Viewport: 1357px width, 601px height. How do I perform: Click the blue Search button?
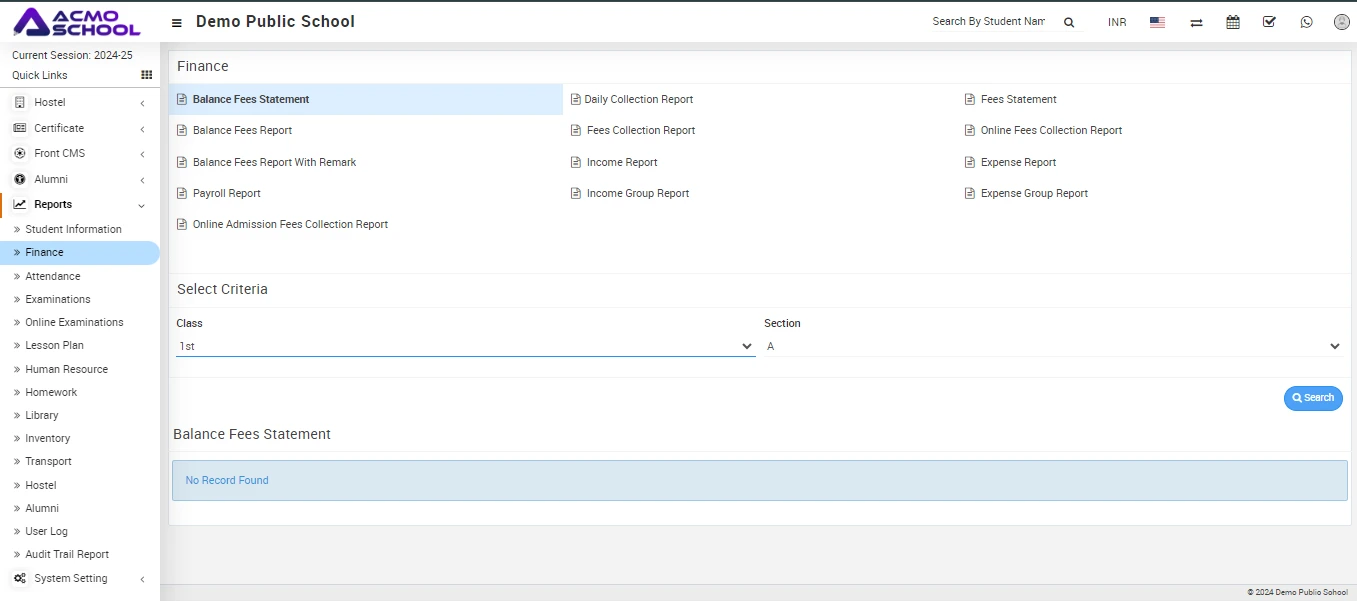(1313, 398)
